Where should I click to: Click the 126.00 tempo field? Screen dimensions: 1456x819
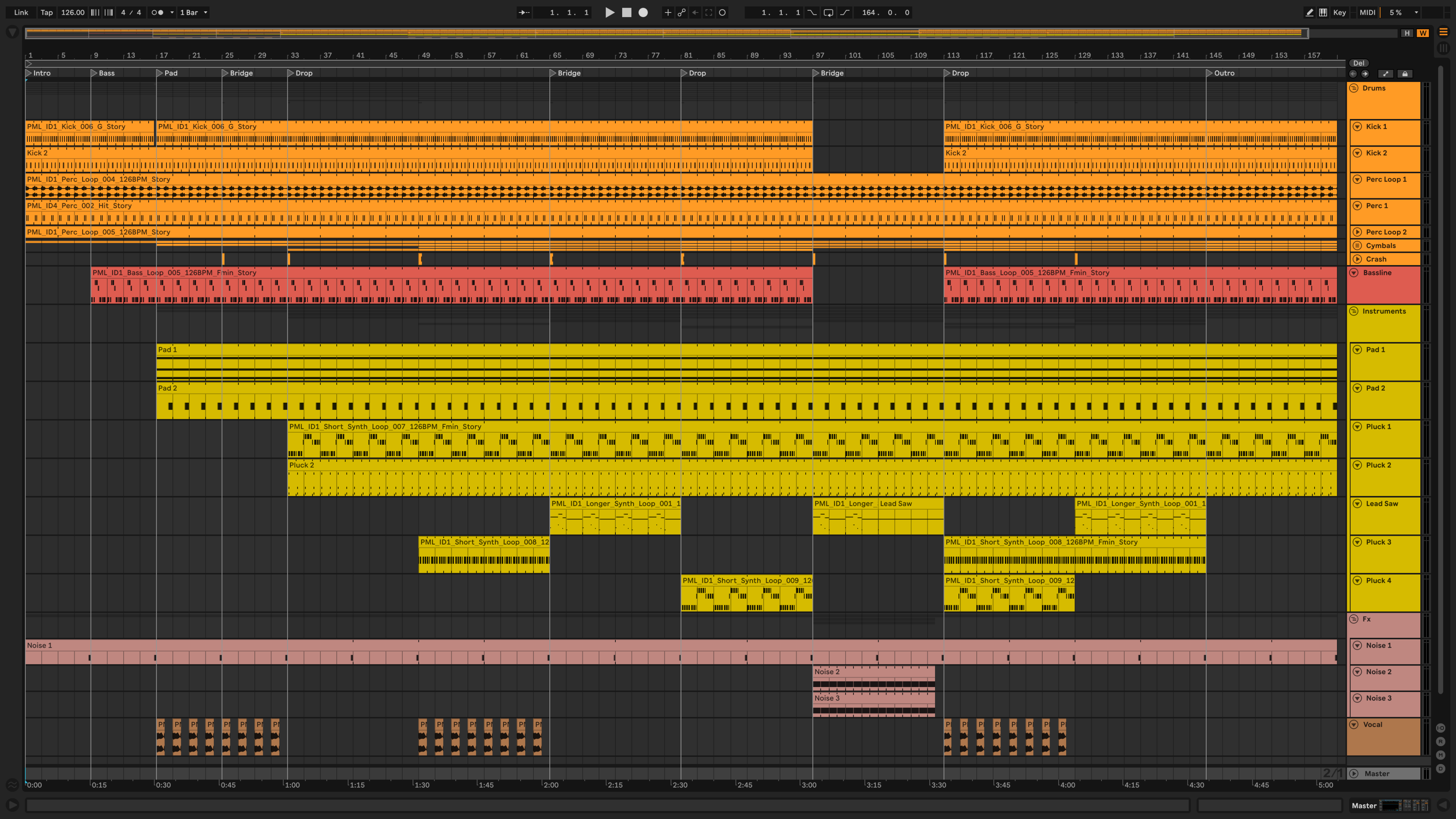tap(72, 13)
